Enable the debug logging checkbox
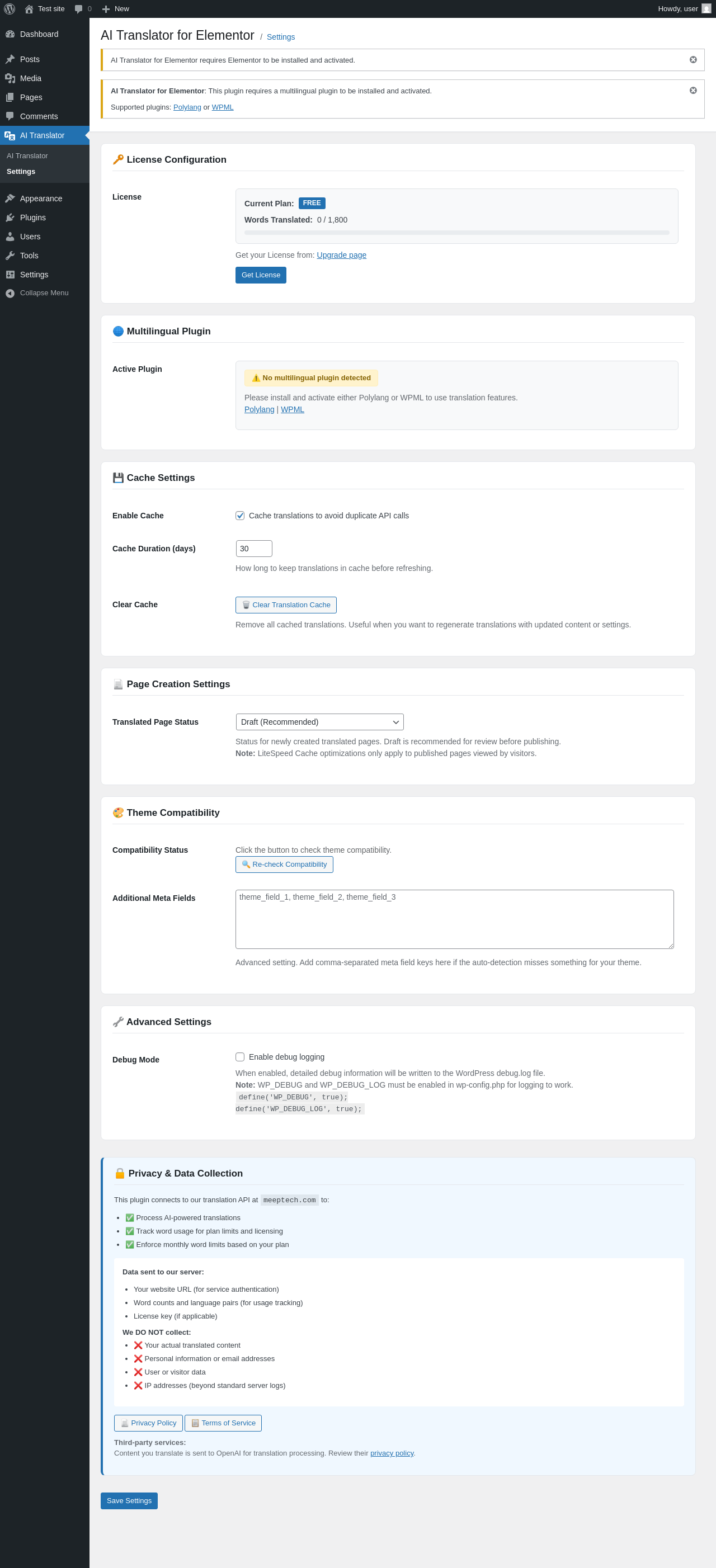 pyautogui.click(x=240, y=1057)
